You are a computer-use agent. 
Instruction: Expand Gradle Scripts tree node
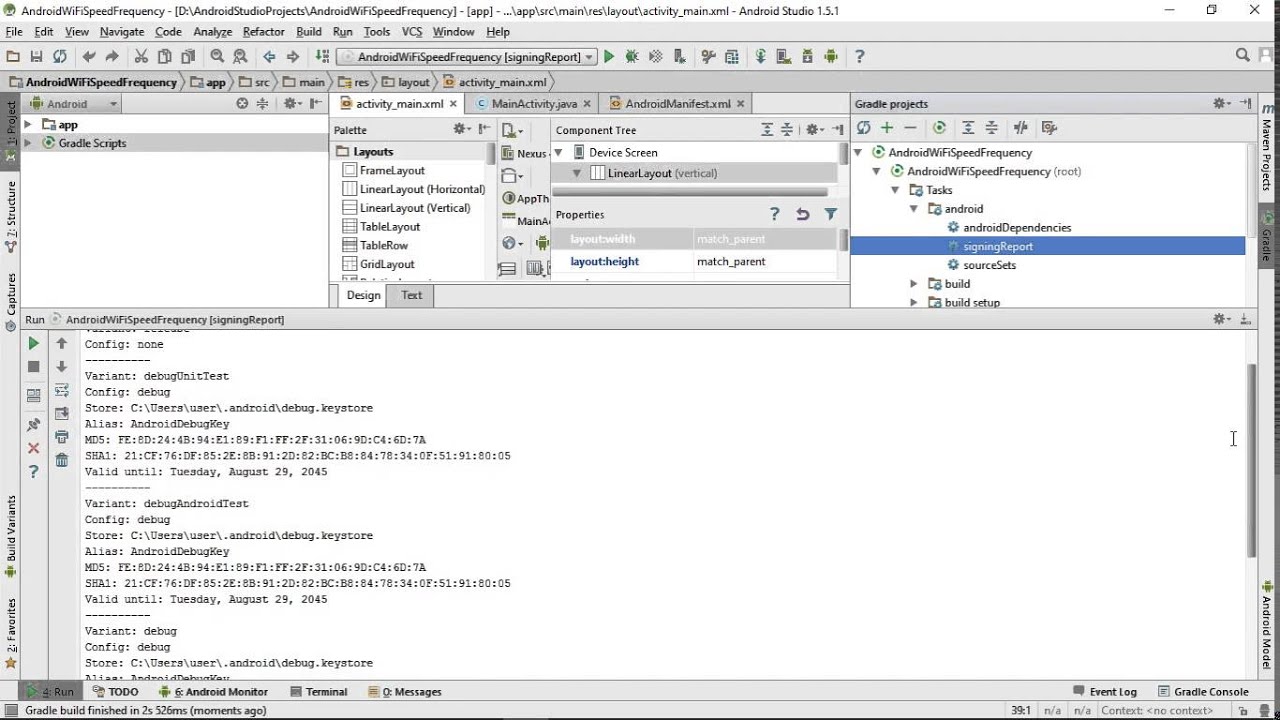[x=28, y=143]
